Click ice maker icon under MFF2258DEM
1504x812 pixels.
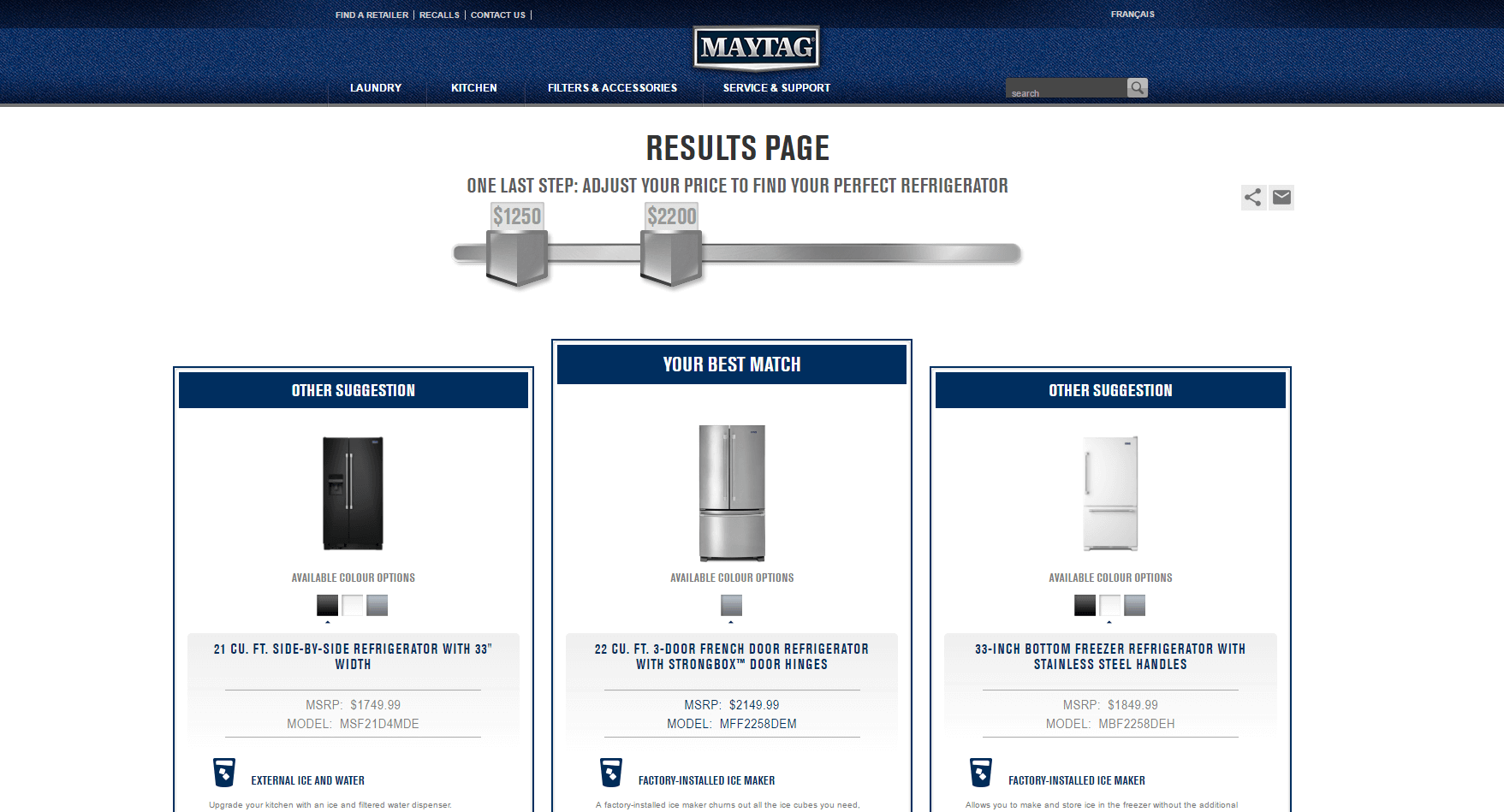tap(611, 772)
